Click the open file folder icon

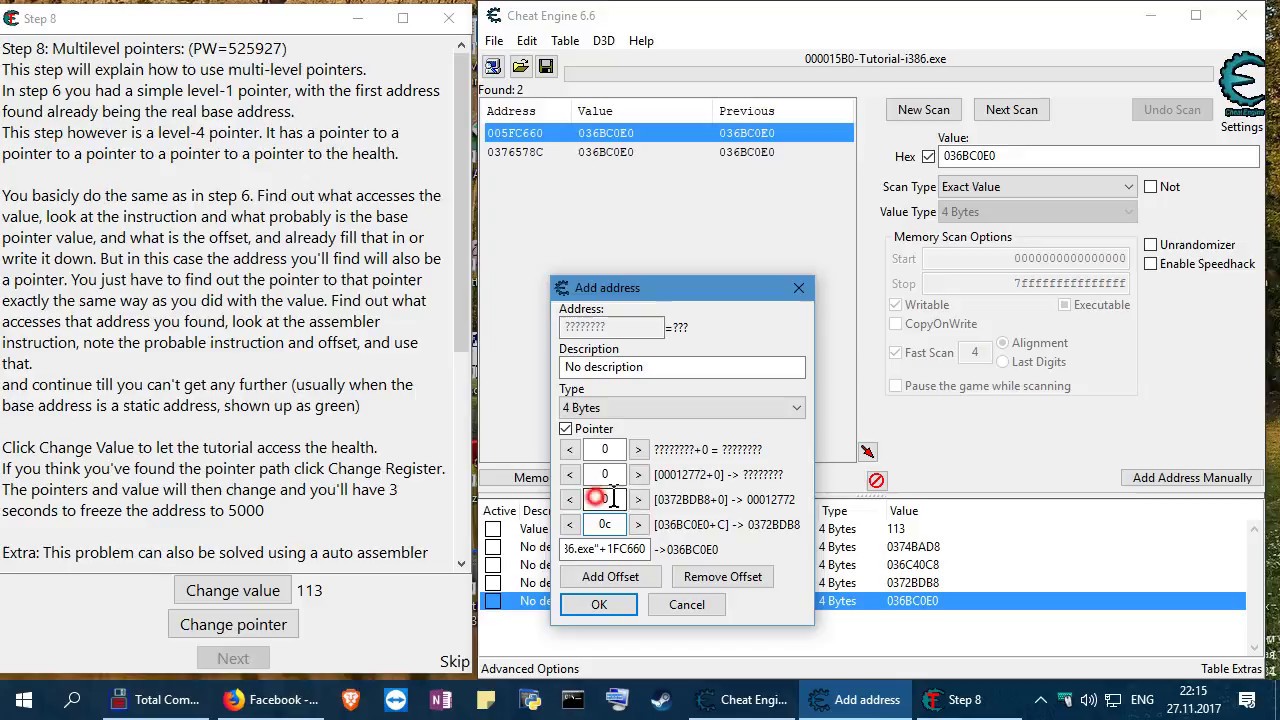(520, 66)
